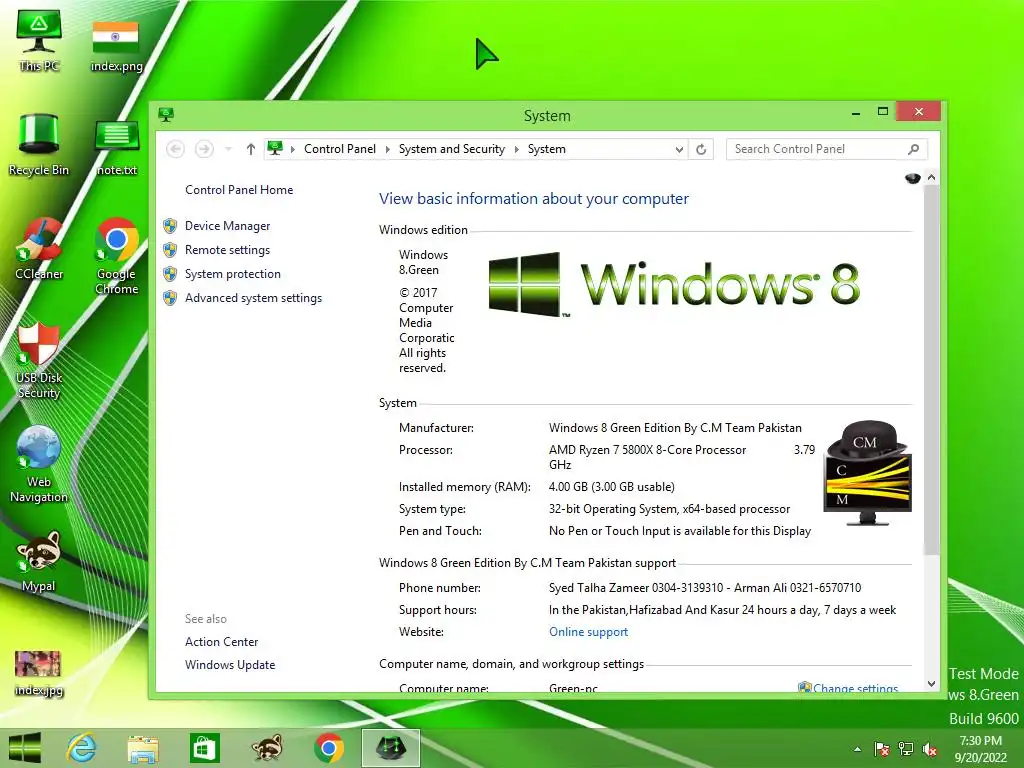1024x768 pixels.
Task: Open Windows Update under See also
Action: 230,664
